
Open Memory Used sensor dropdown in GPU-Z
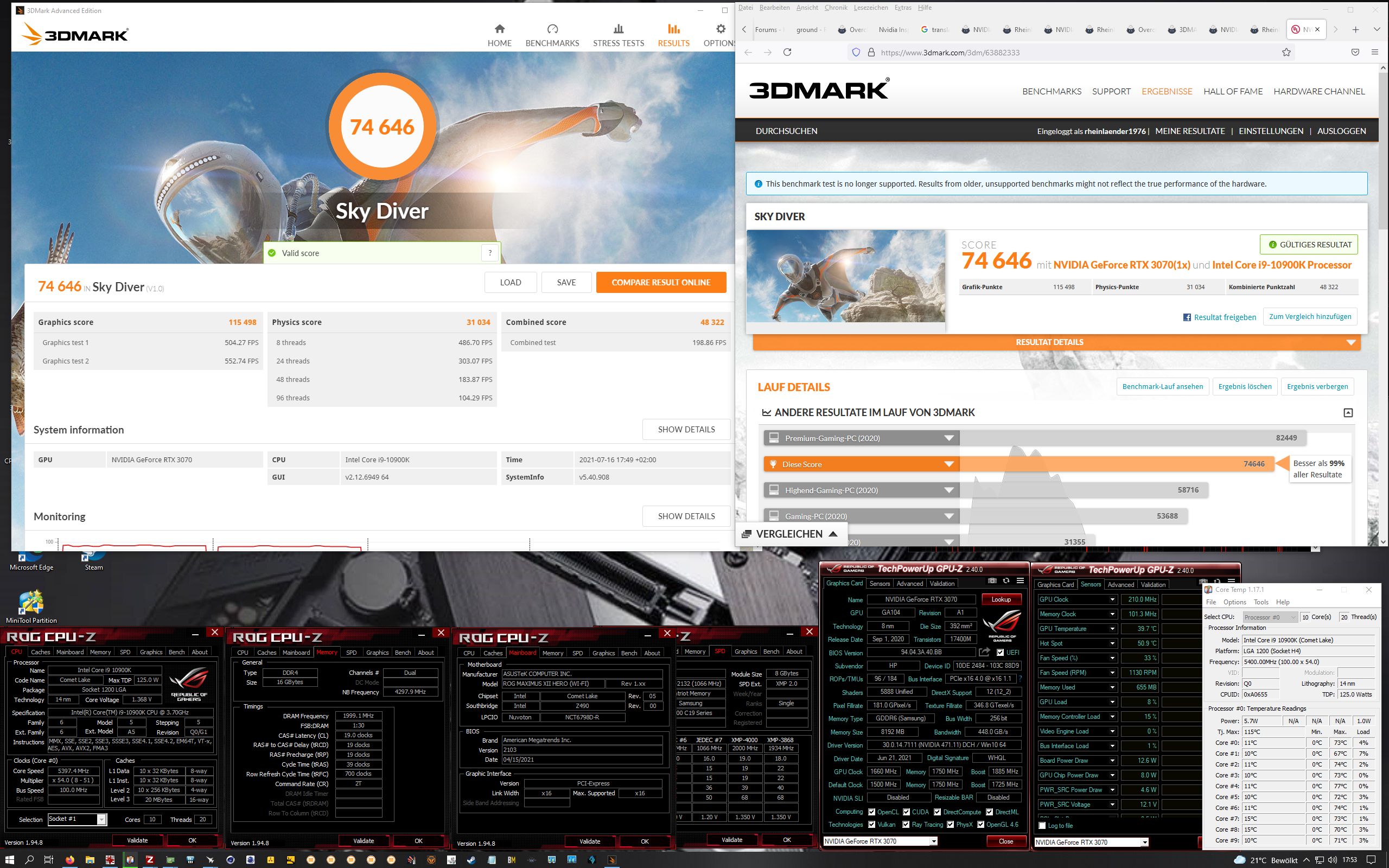(x=1112, y=687)
